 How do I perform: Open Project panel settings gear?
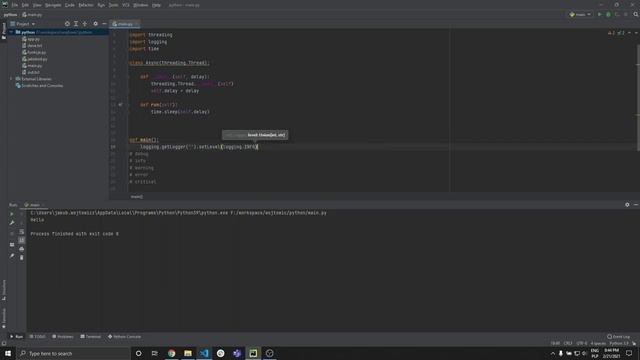pos(96,24)
